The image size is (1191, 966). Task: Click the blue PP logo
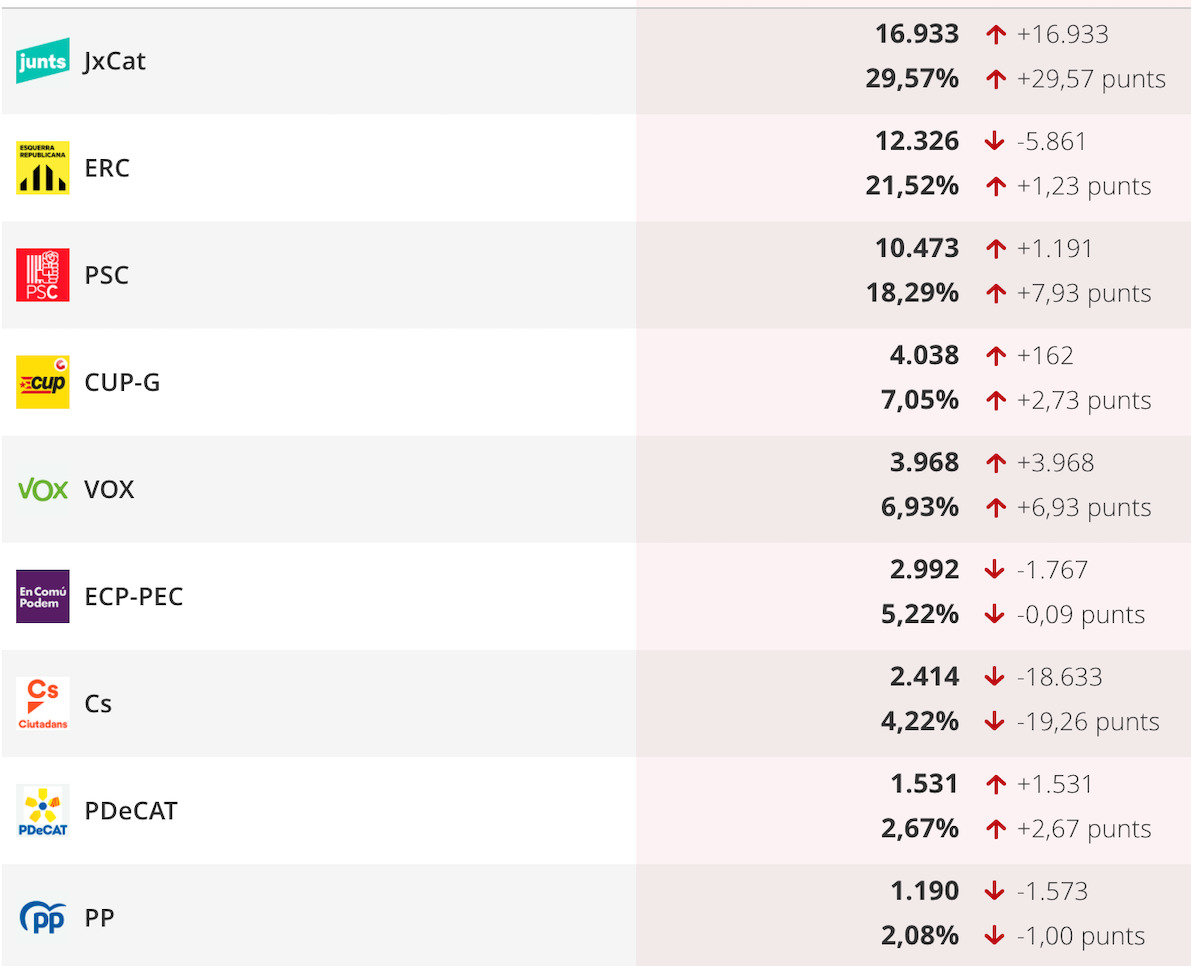tap(43, 917)
